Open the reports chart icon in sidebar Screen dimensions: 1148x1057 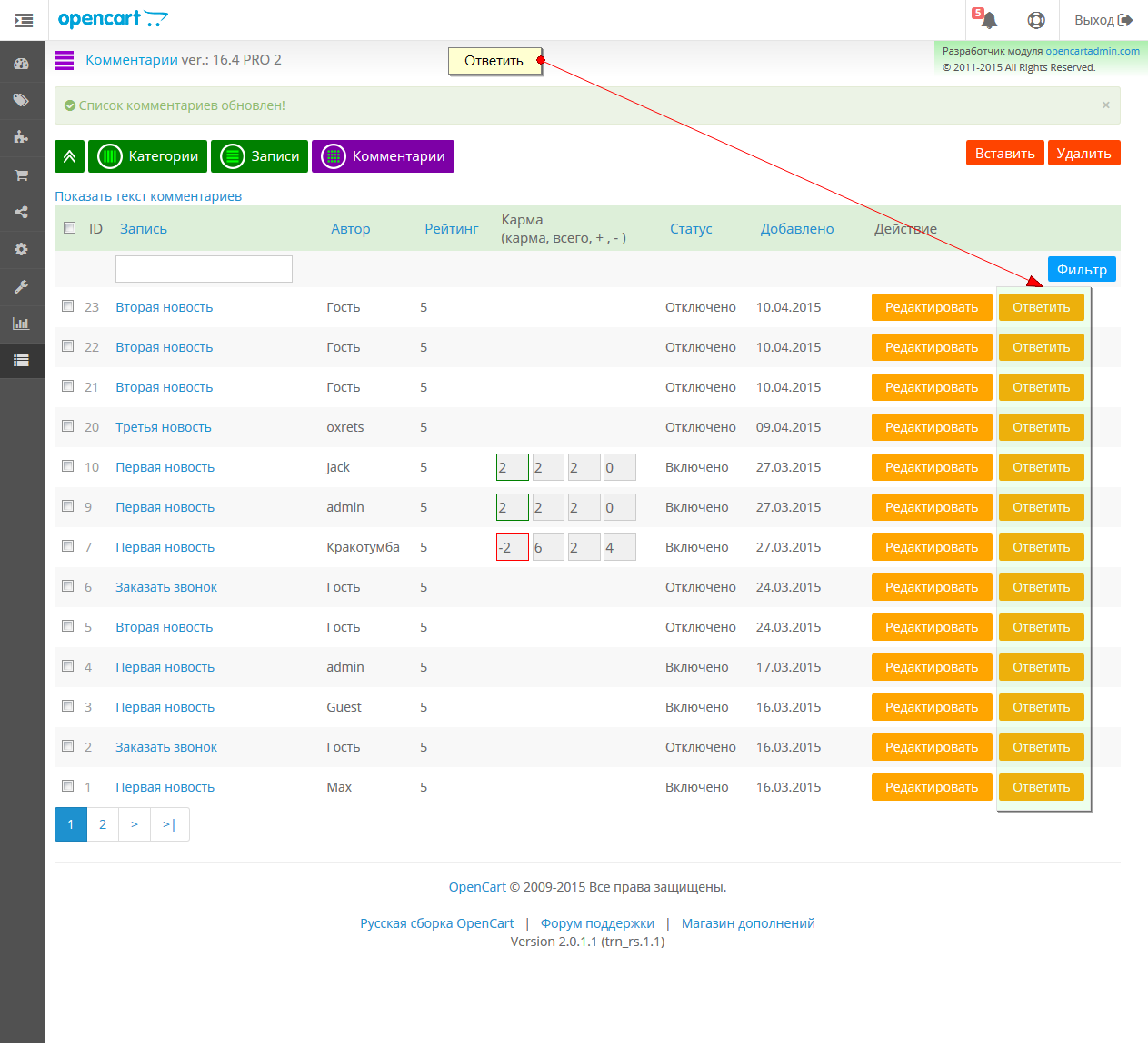pyautogui.click(x=22, y=324)
